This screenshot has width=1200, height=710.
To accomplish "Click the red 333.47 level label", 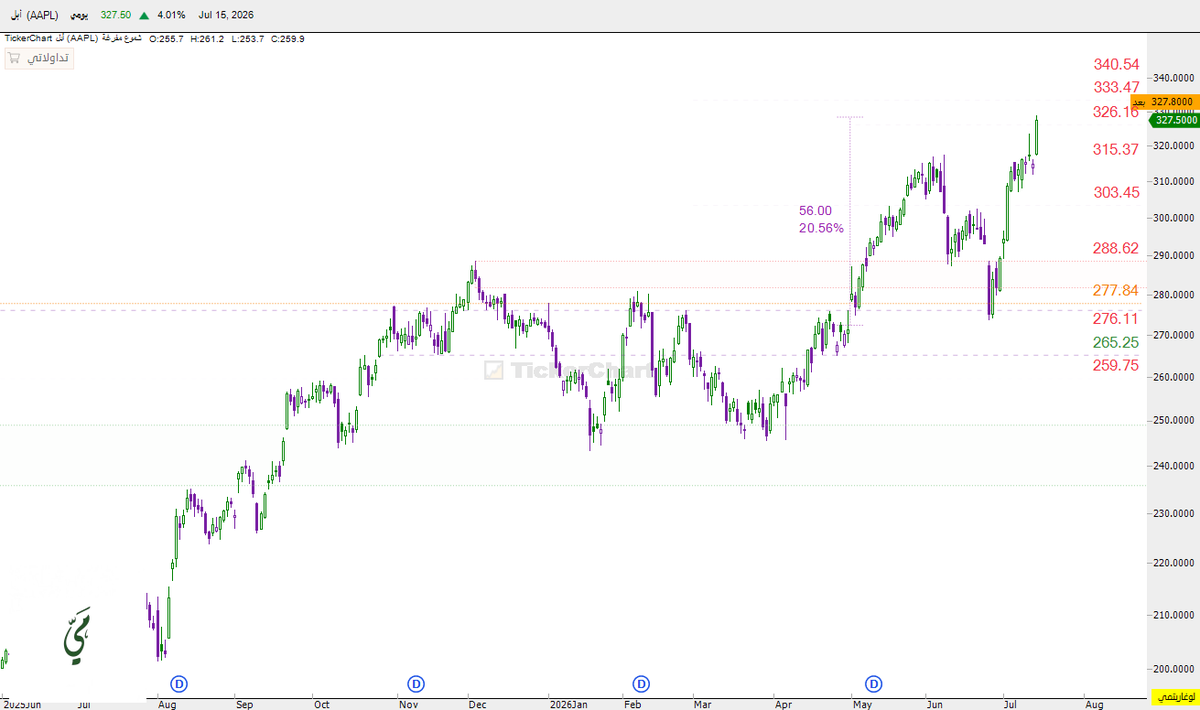I will [x=1116, y=87].
